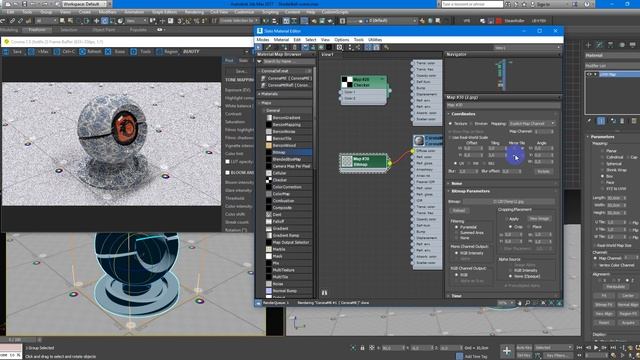Open the Utilities menu in Slate Material Editor
Viewport: 640px width, 360px height.
375,40
